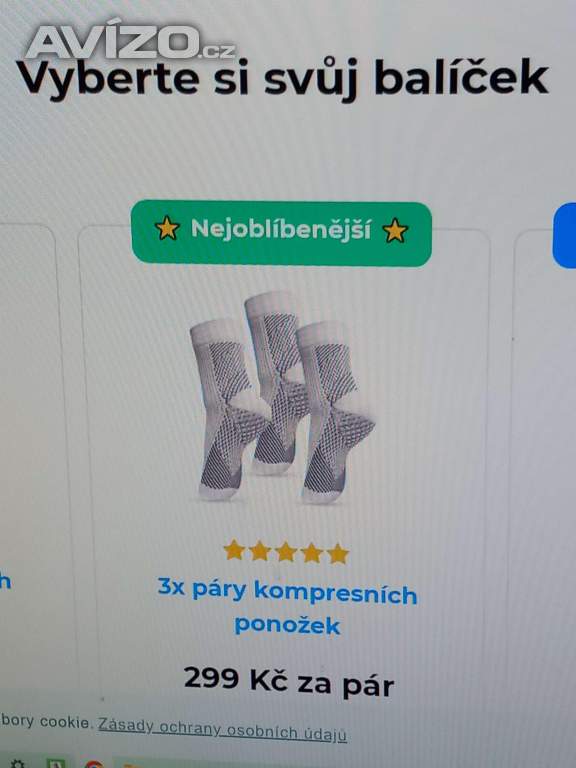The width and height of the screenshot is (576, 768).
Task: Select the third yellow rating star
Action: pyautogui.click(x=286, y=552)
